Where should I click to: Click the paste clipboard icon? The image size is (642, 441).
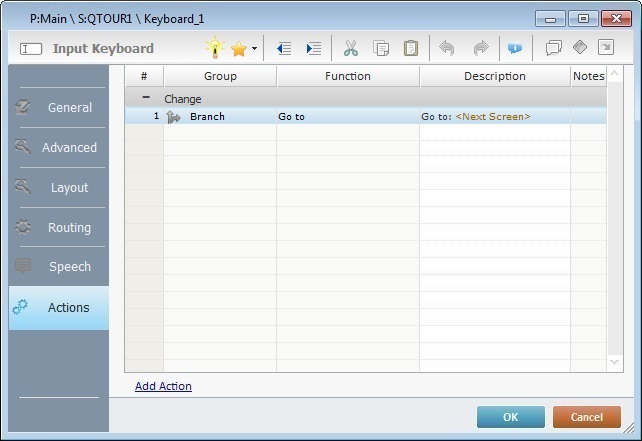tap(410, 48)
